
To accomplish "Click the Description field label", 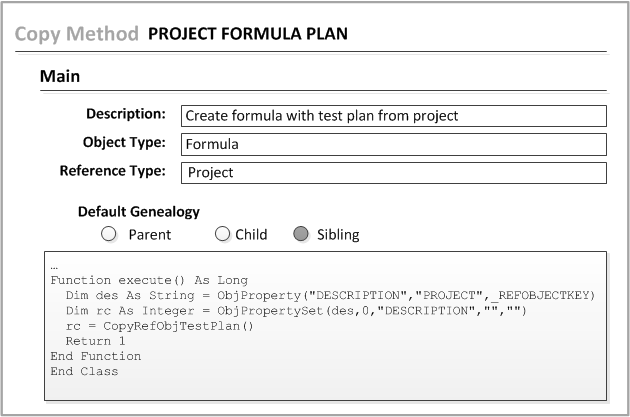I will coord(125,113).
